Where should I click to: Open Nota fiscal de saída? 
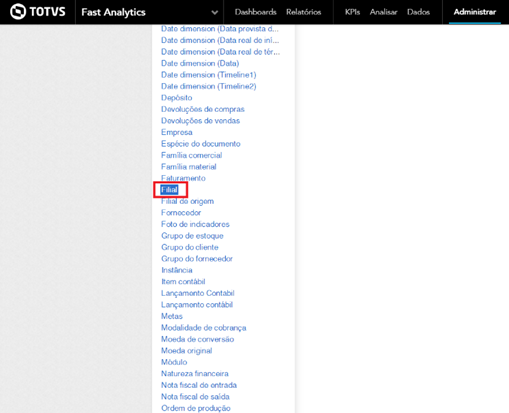pos(195,397)
